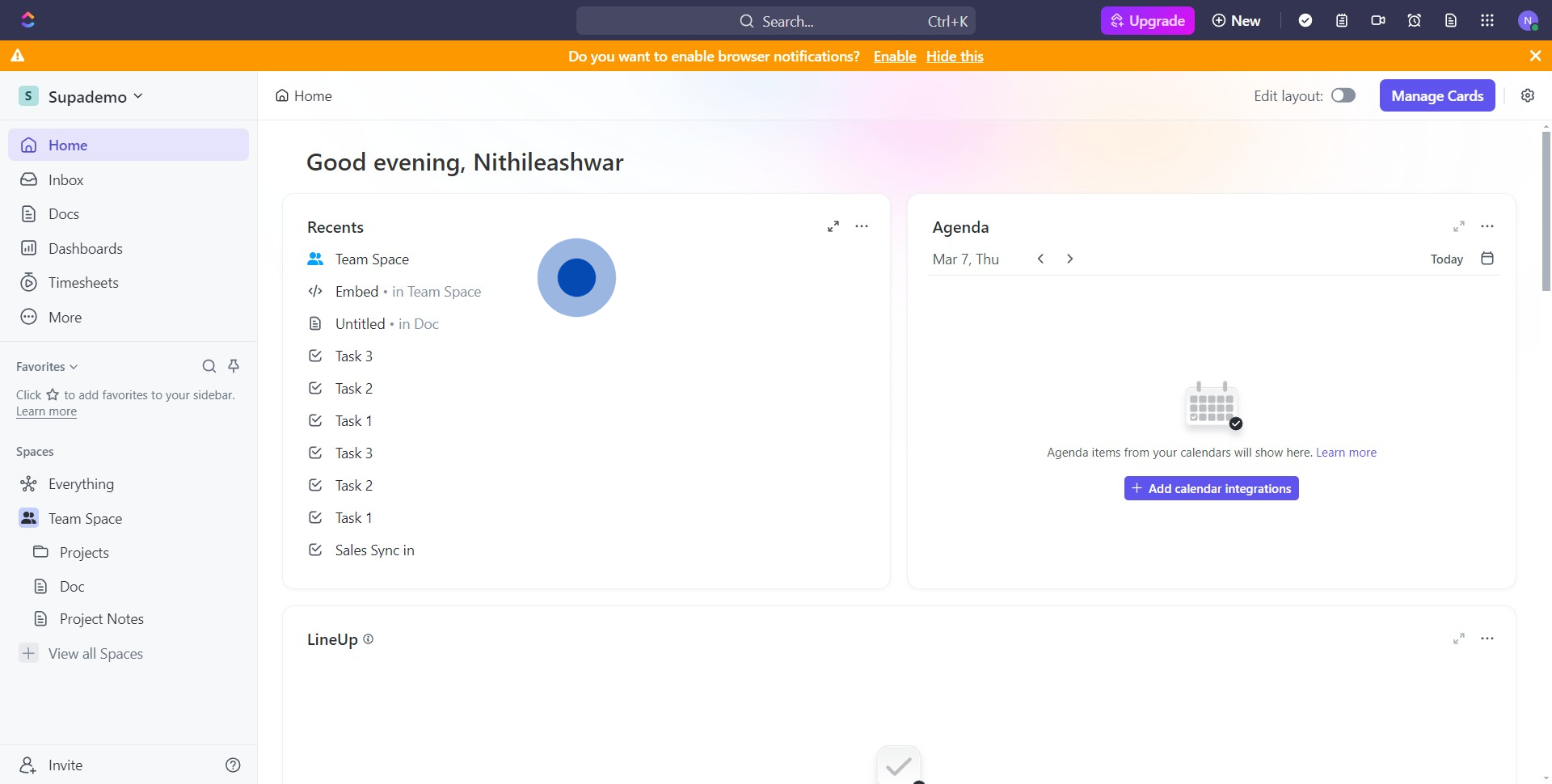Viewport: 1552px width, 784px height.
Task: Toggle the Edit layout switch
Action: pos(1343,95)
